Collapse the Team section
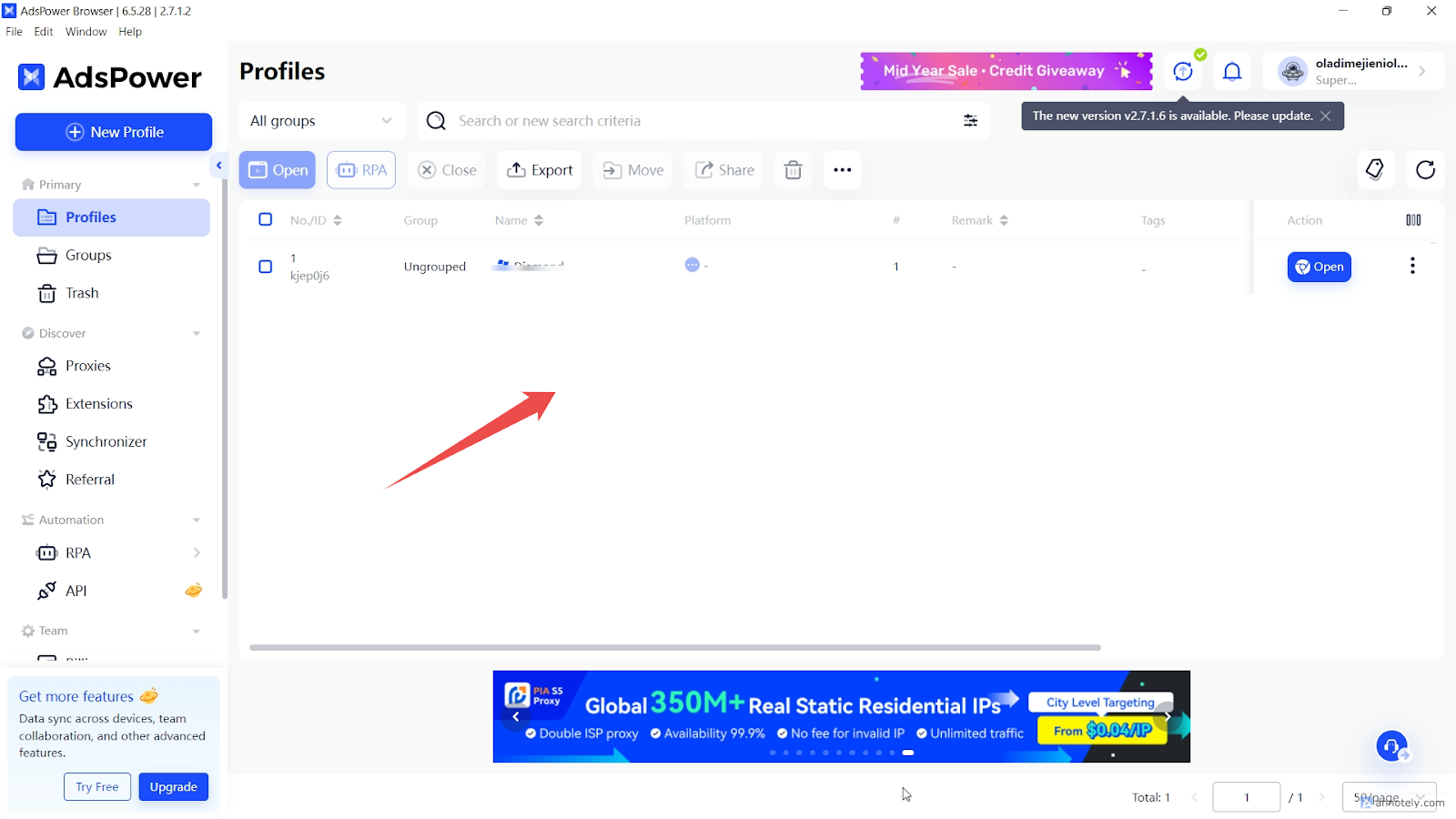The width and height of the screenshot is (1456, 819). (x=197, y=632)
